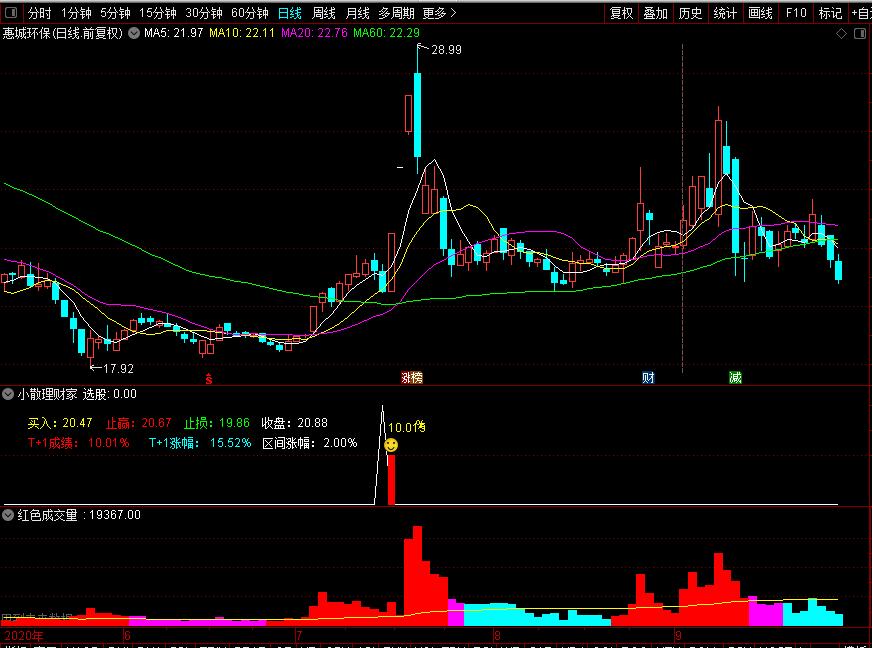The width and height of the screenshot is (872, 648).
Task: Click the red S marker below chart
Action: coord(209,379)
